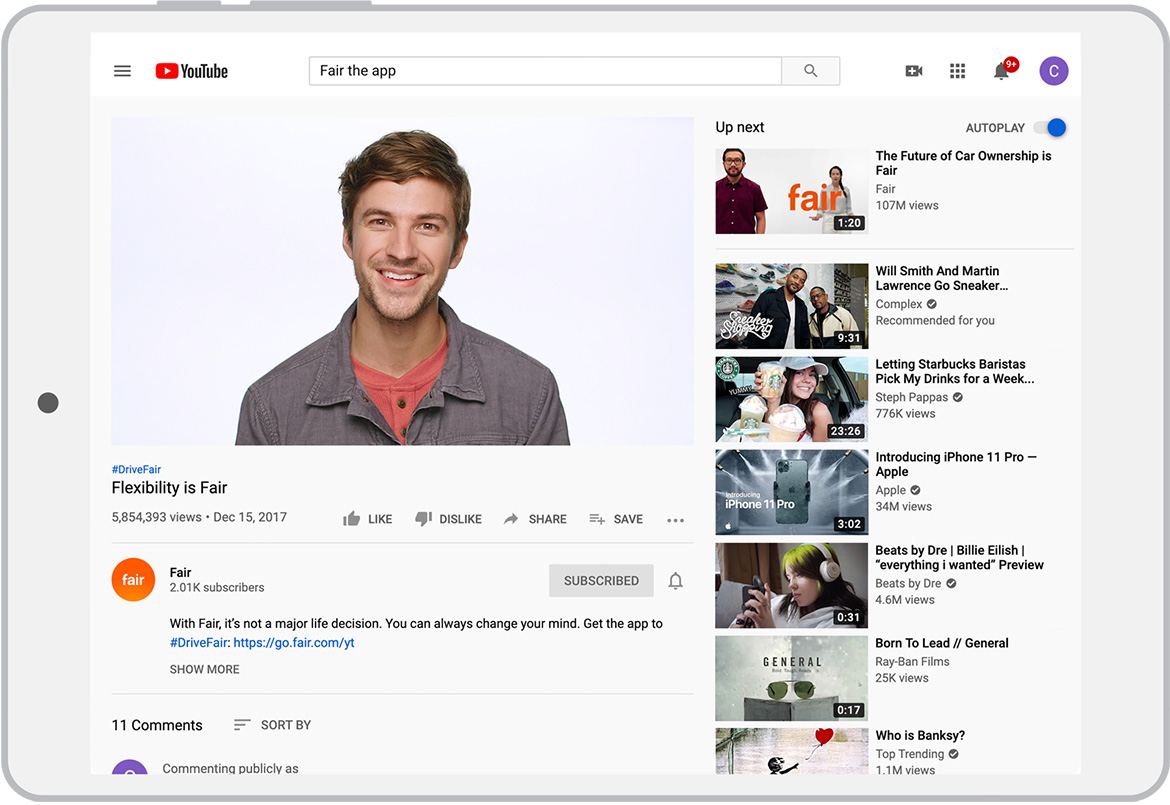The image size is (1170, 805).
Task: Expand description with SHOW MORE
Action: tap(204, 669)
